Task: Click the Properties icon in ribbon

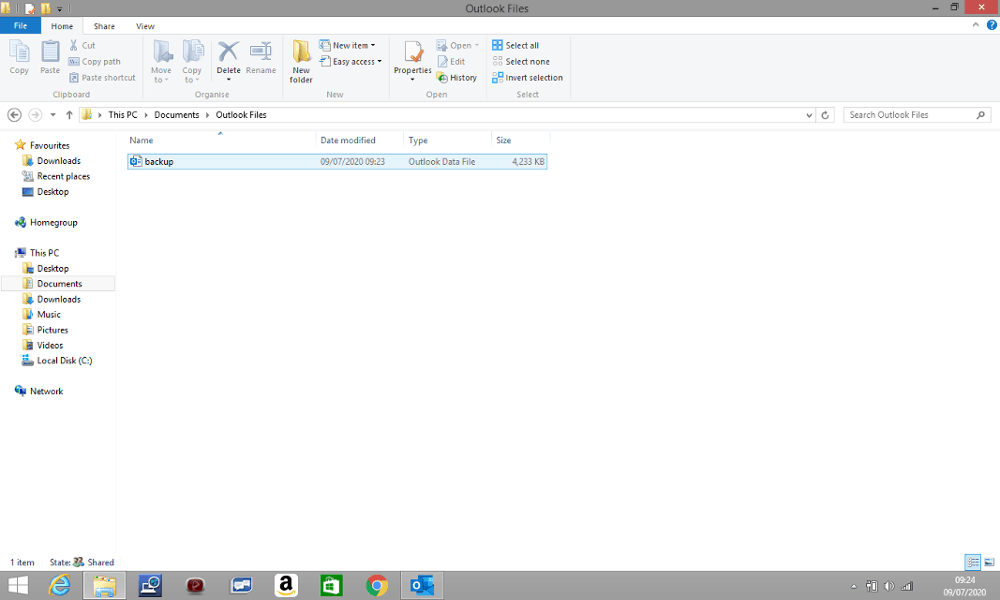Action: [x=413, y=52]
